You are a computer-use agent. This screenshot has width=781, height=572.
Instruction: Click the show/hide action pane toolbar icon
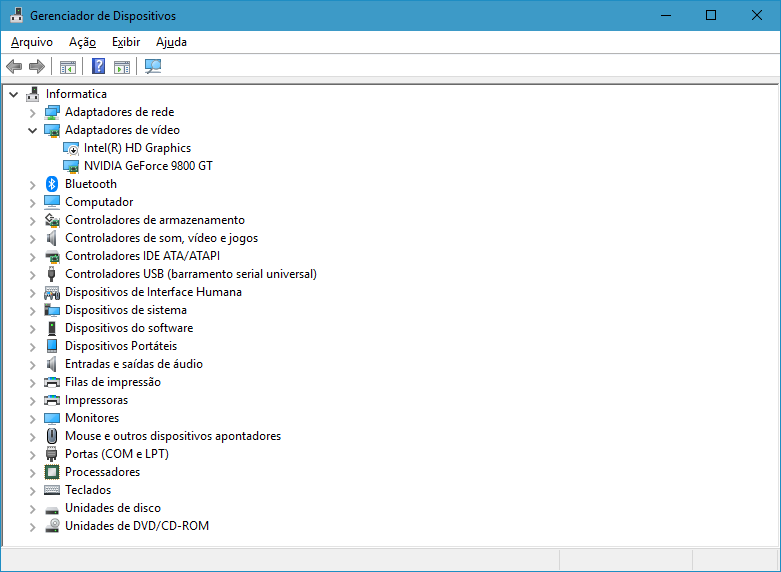[122, 66]
